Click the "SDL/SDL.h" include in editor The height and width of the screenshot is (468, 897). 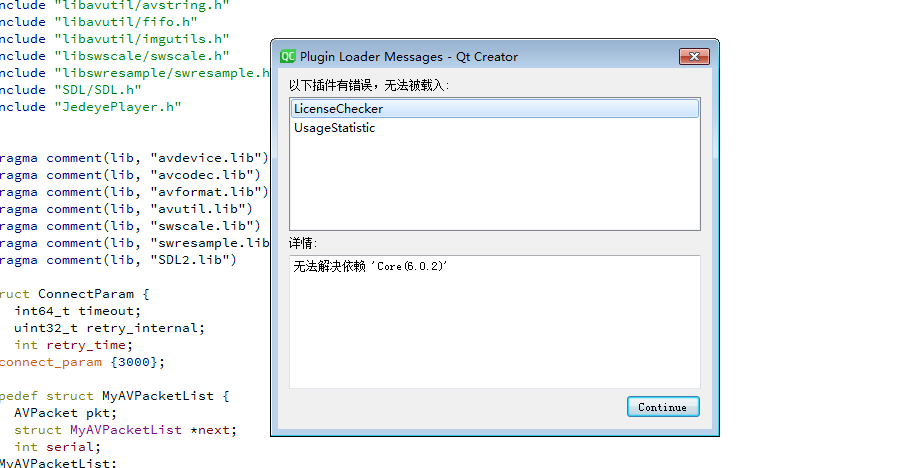click(x=98, y=90)
